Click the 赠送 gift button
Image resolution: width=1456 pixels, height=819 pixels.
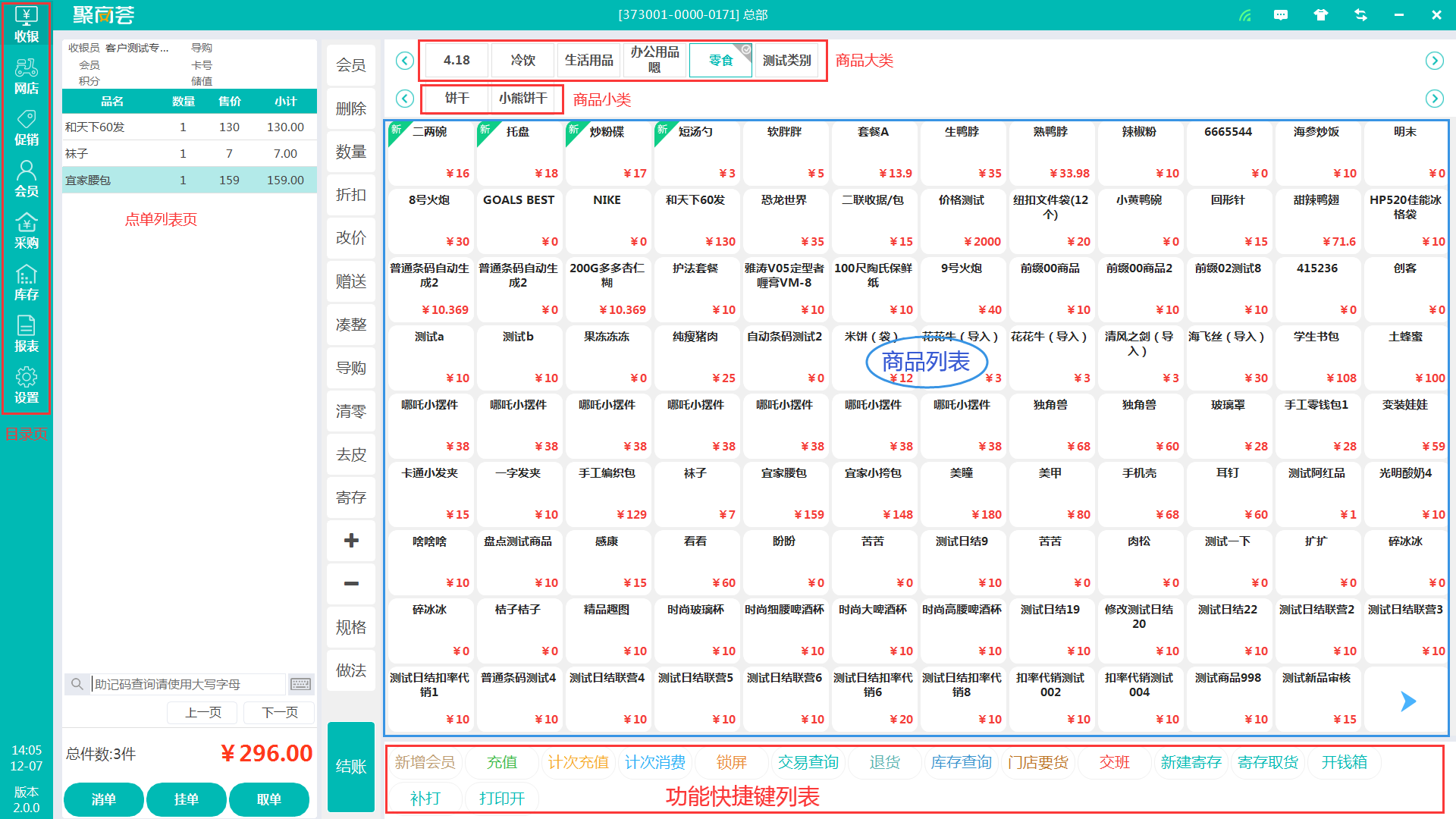351,281
